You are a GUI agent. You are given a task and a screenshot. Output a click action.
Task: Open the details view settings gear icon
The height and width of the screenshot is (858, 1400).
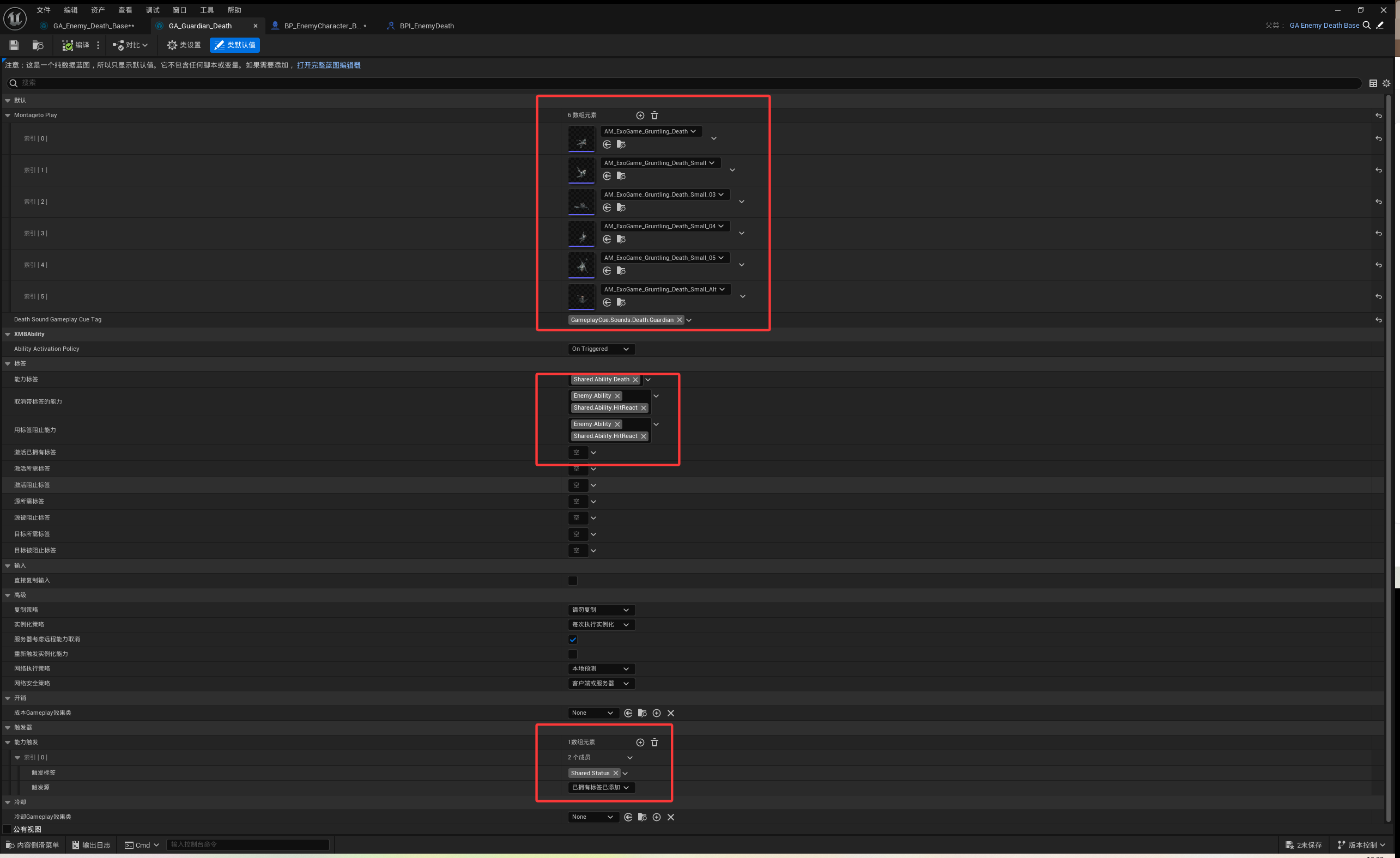point(1386,83)
